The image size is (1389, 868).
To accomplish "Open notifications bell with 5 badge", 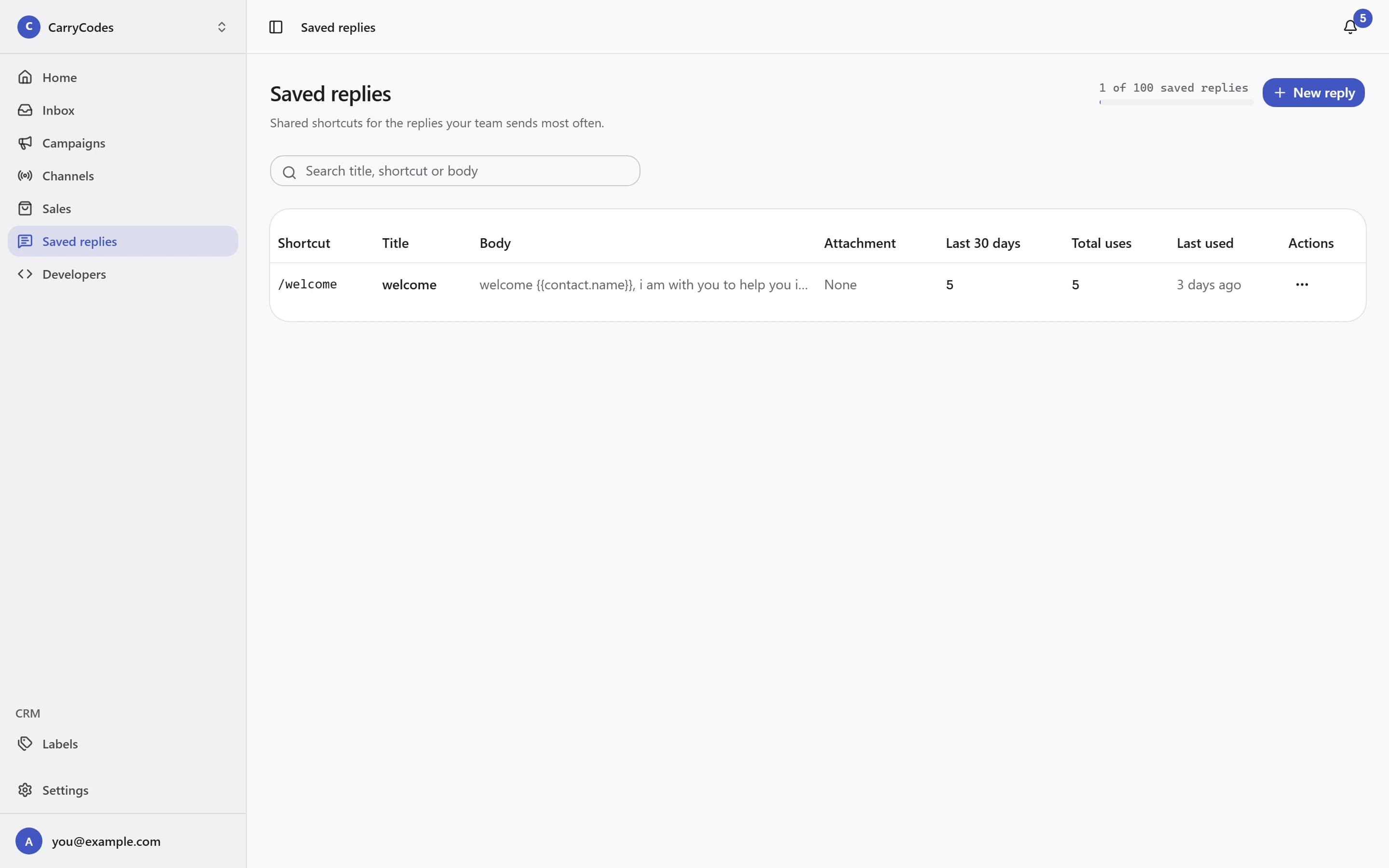I will pos(1350,27).
